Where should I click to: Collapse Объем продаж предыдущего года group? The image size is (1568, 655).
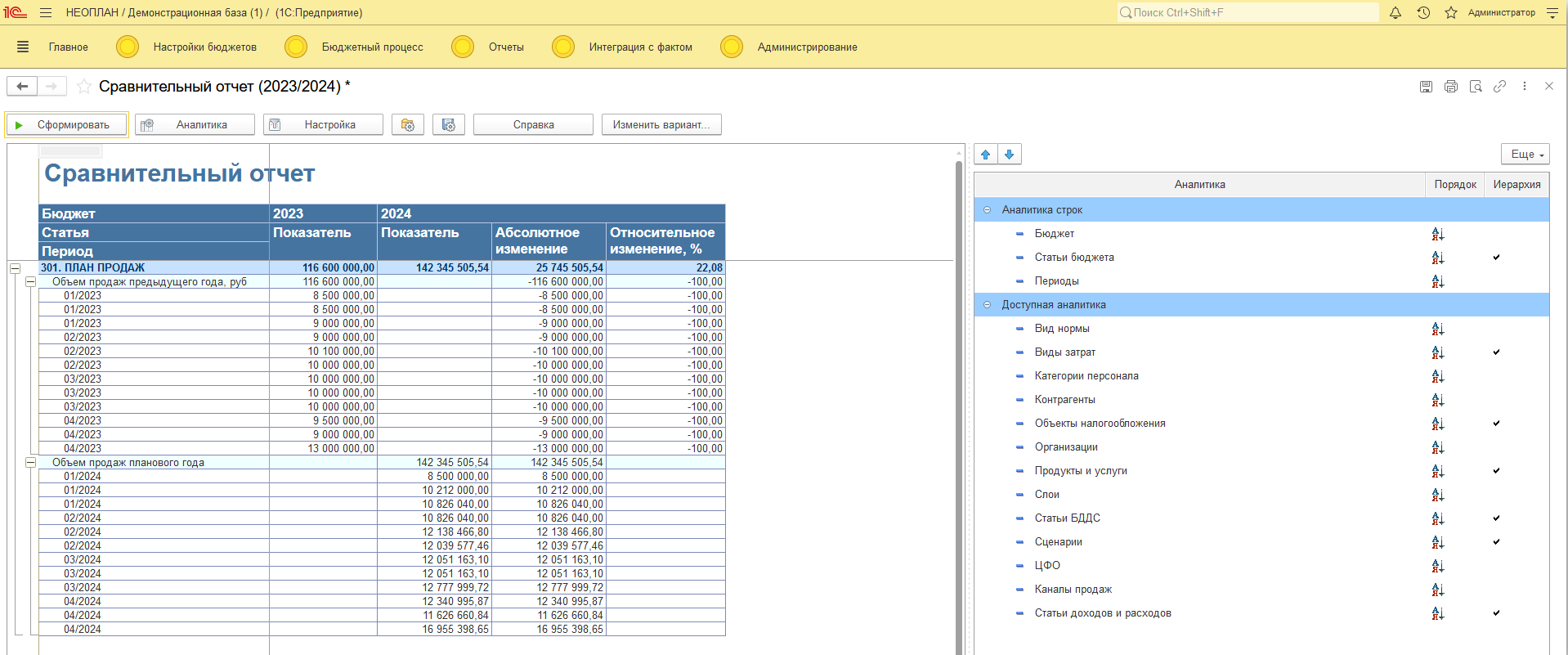click(30, 281)
